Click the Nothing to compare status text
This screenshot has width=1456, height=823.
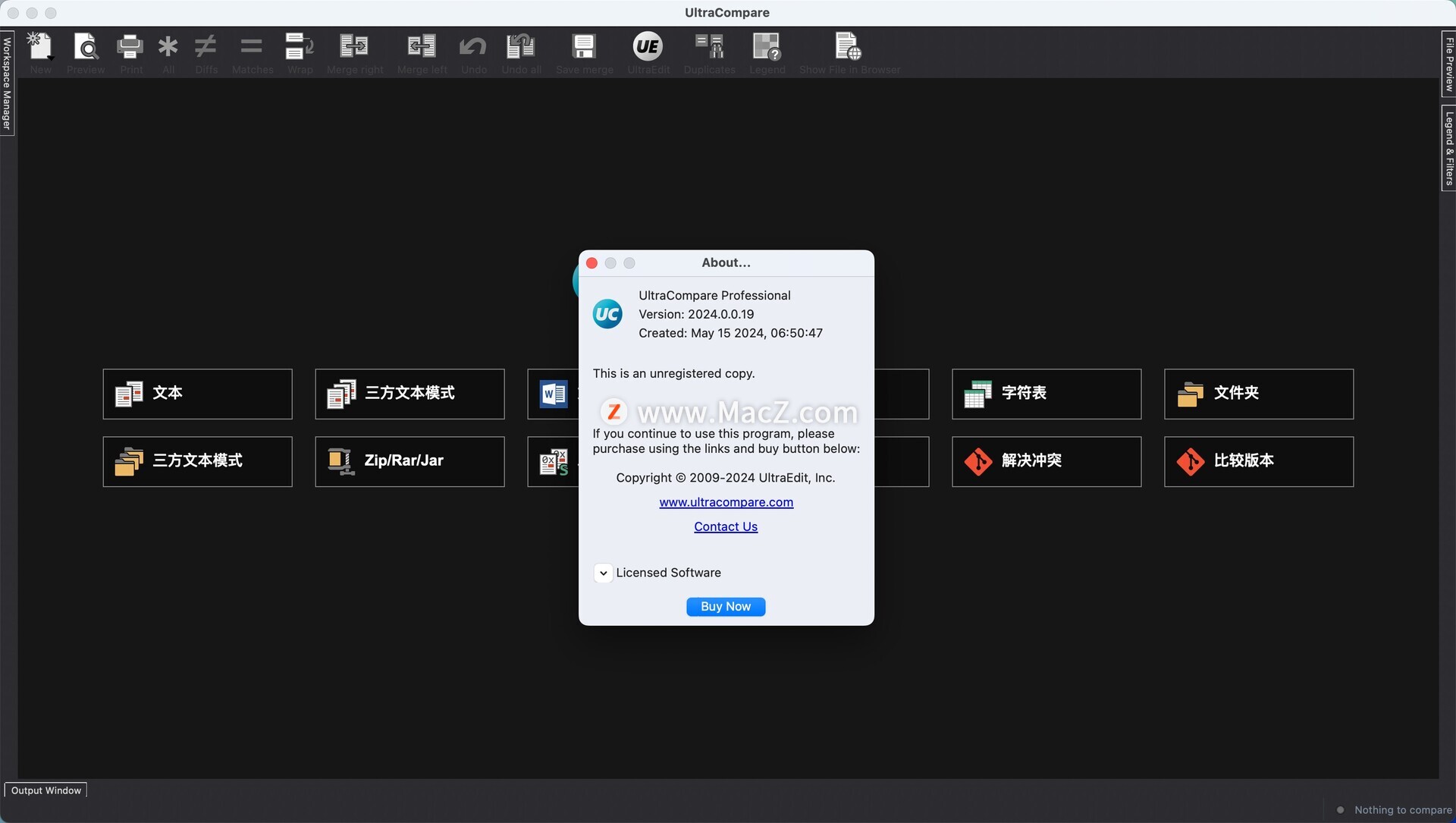tap(1403, 810)
